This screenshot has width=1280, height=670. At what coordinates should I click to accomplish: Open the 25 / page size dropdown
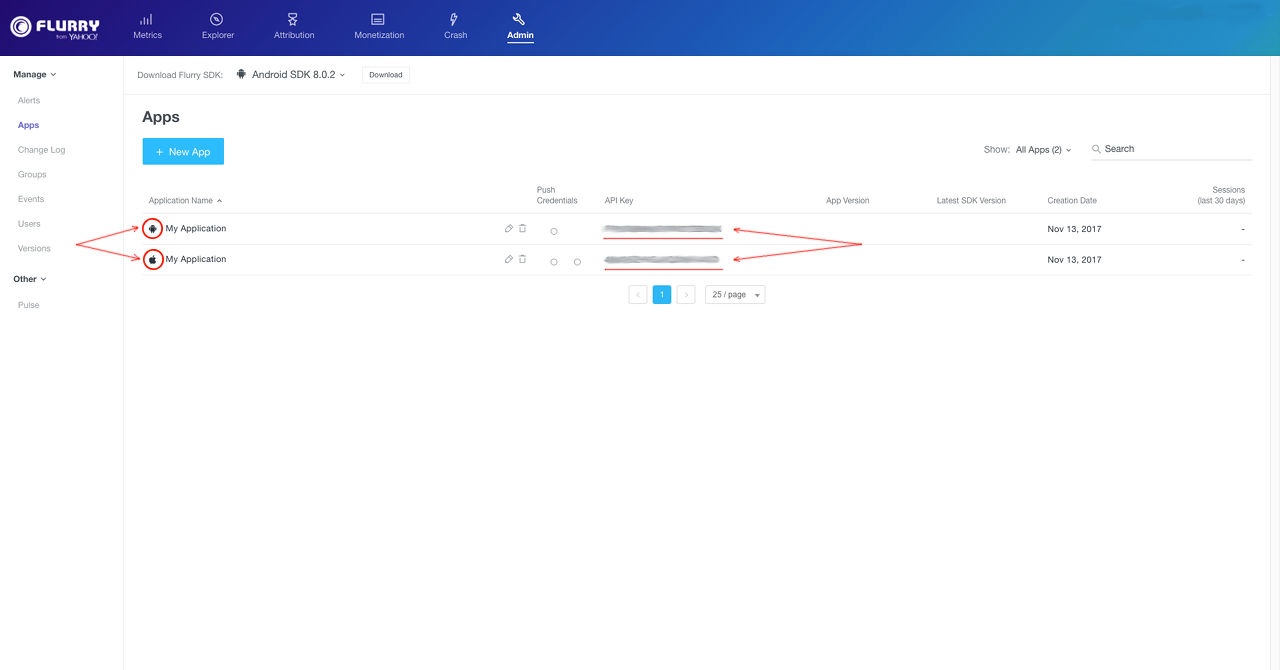coord(735,295)
